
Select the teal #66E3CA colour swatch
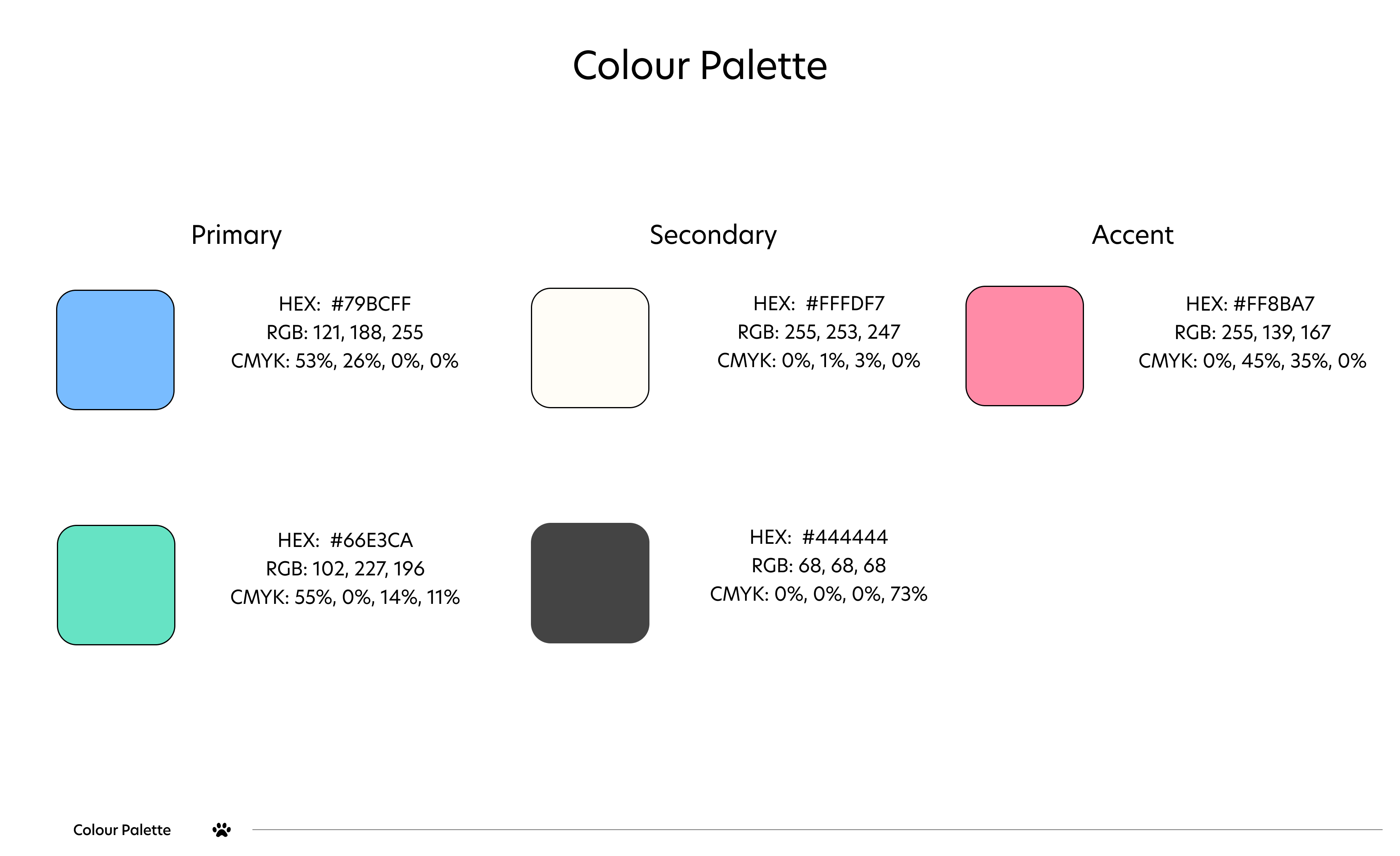116,585
